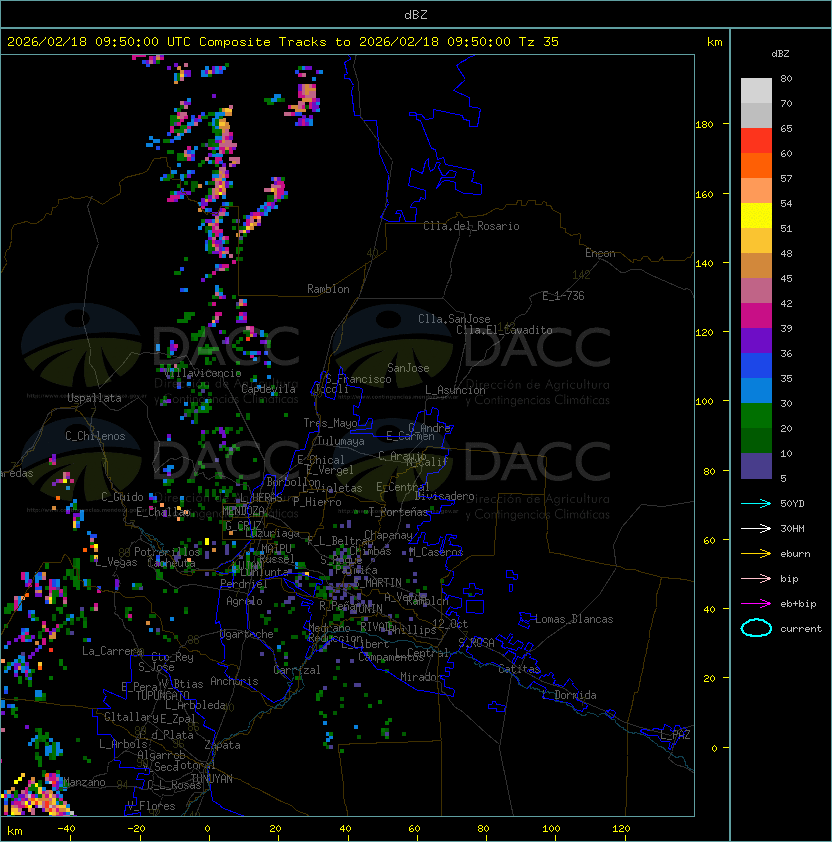Click the 'TUNUYAN' map label
Viewport: 832px width, 842px height.
point(212,779)
